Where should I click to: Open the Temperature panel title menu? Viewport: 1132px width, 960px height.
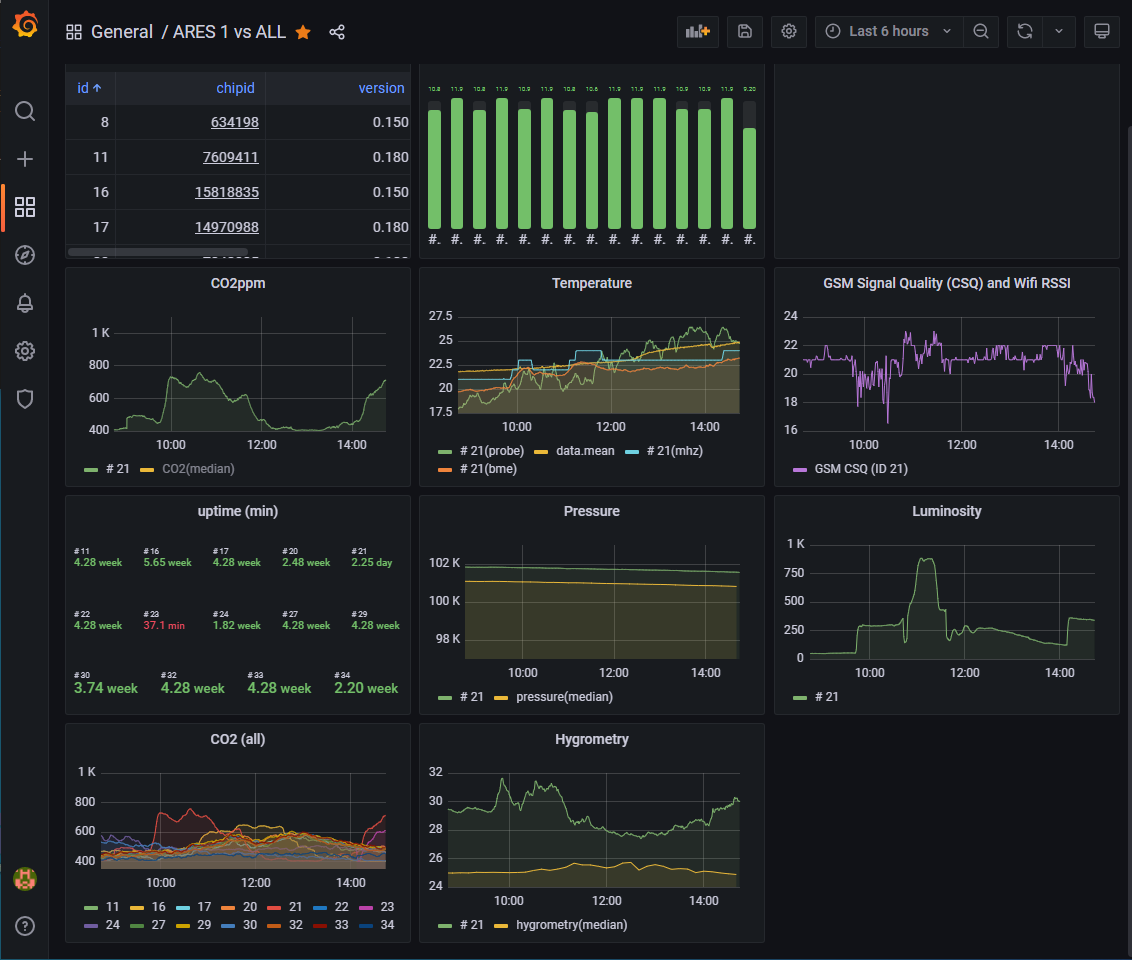[591, 283]
